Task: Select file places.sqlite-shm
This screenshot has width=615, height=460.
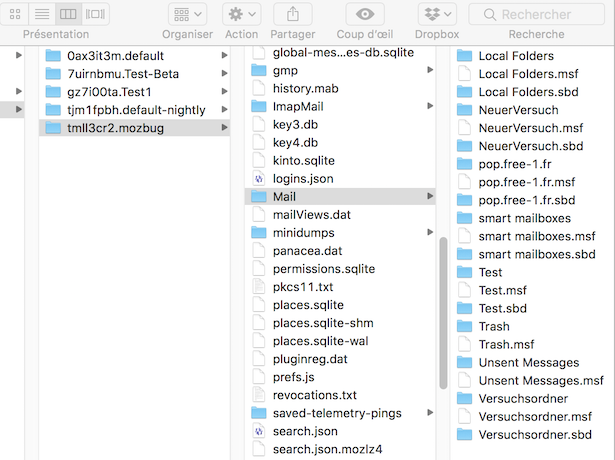Action: click(x=323, y=323)
